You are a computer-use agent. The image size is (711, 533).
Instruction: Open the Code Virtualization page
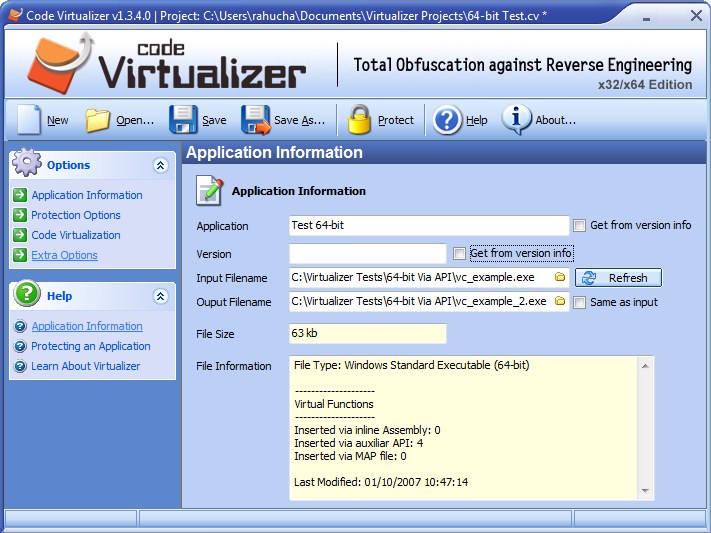[x=76, y=235]
